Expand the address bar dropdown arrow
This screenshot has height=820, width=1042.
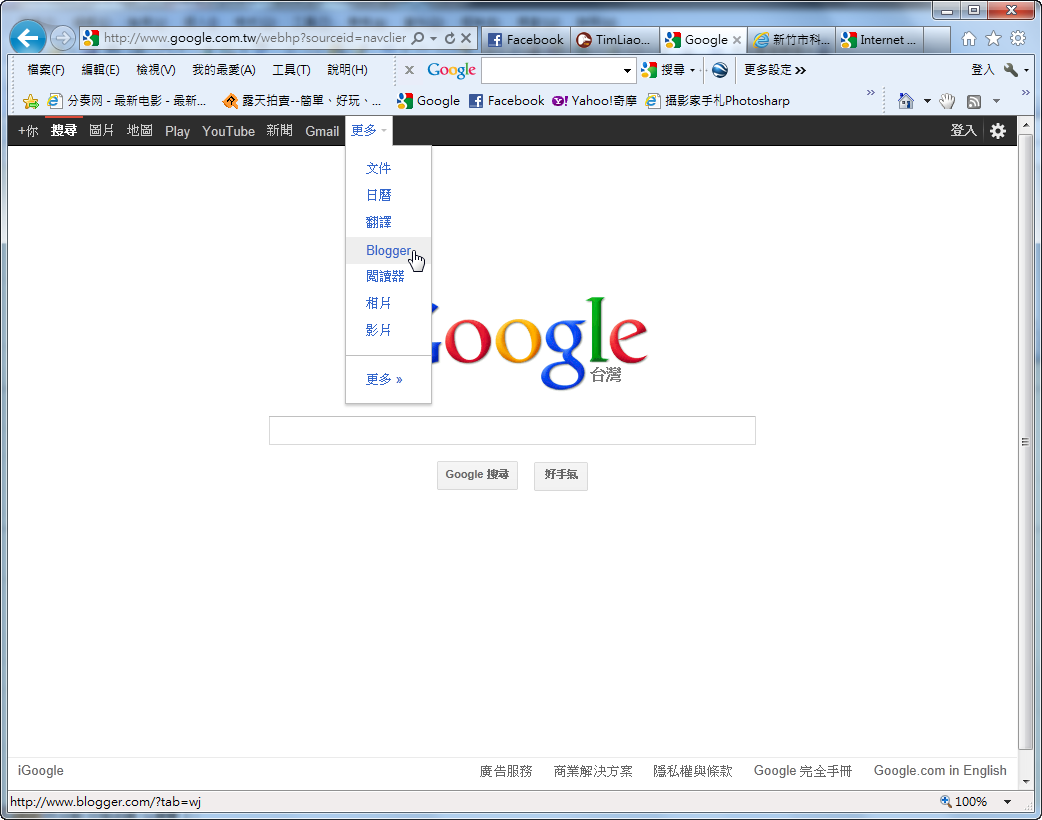[x=433, y=39]
